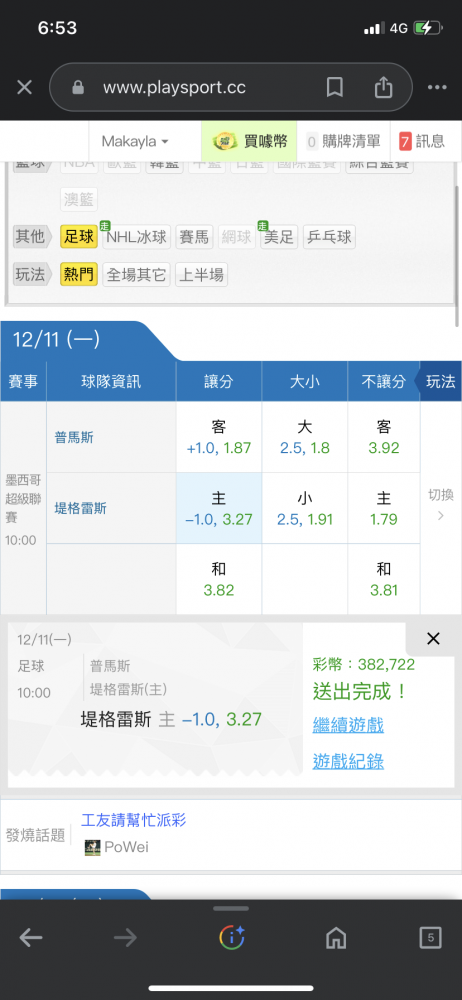The image size is (462, 1000).
Task: Close the bet confirmation slip
Action: point(433,638)
